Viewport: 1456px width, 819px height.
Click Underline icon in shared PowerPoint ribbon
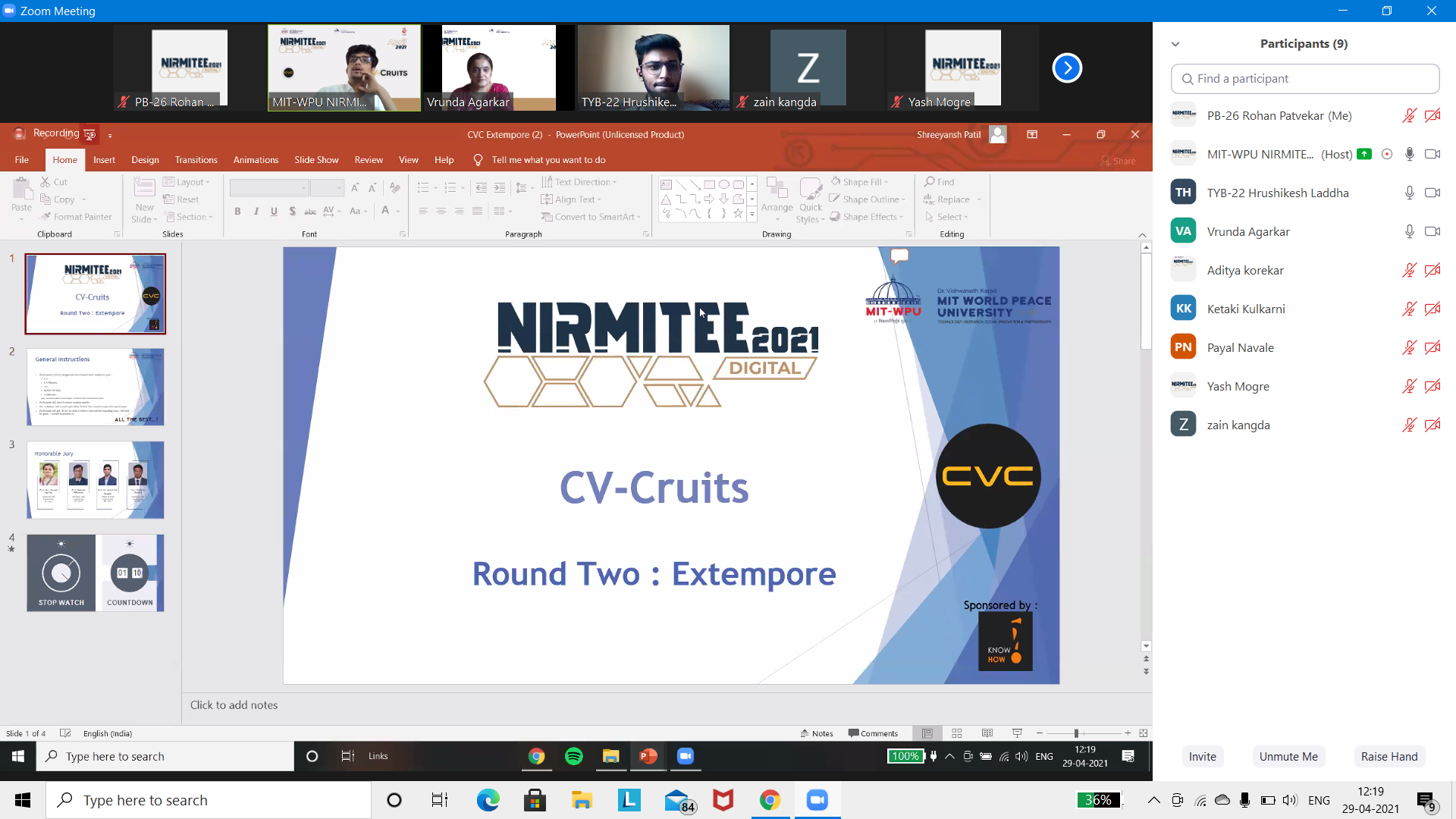pos(274,212)
